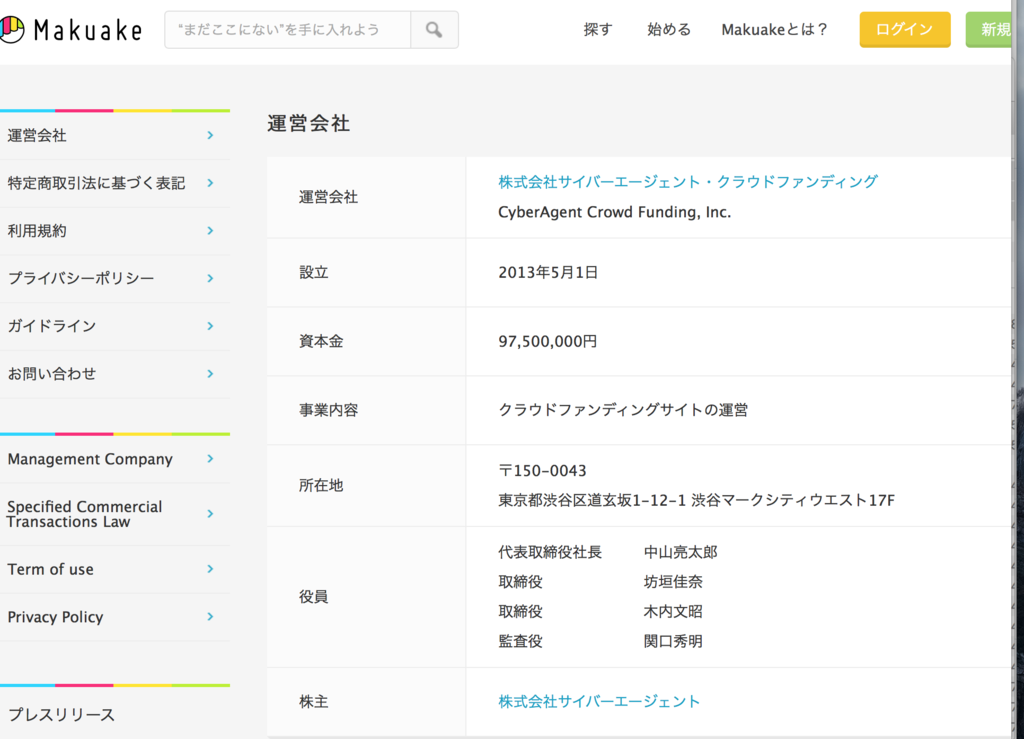
Task: Open プレスリリース in the sidebar
Action: click(61, 715)
